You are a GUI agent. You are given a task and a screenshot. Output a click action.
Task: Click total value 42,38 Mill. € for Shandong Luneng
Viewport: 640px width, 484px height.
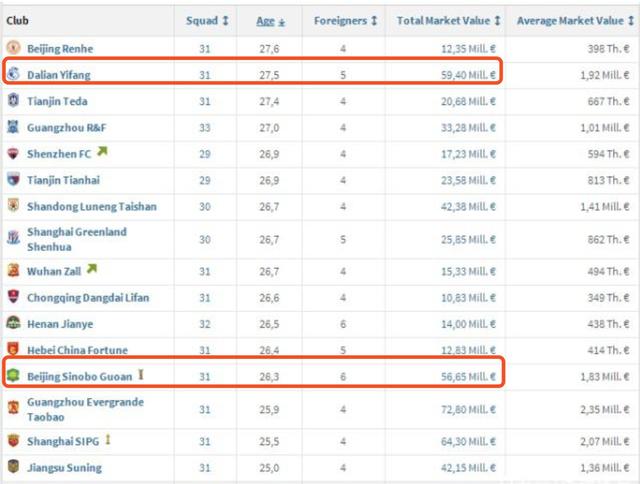[x=468, y=206]
